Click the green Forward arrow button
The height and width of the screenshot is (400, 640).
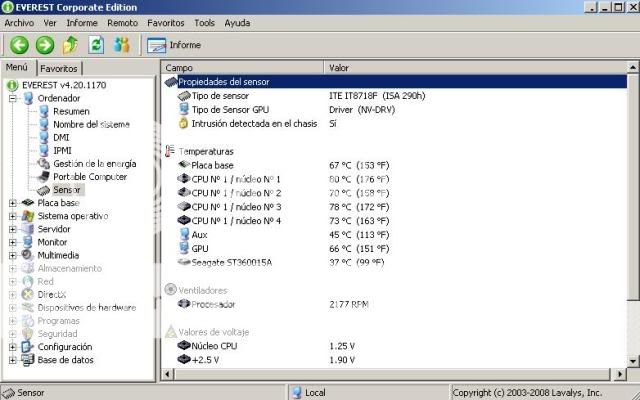(45, 45)
